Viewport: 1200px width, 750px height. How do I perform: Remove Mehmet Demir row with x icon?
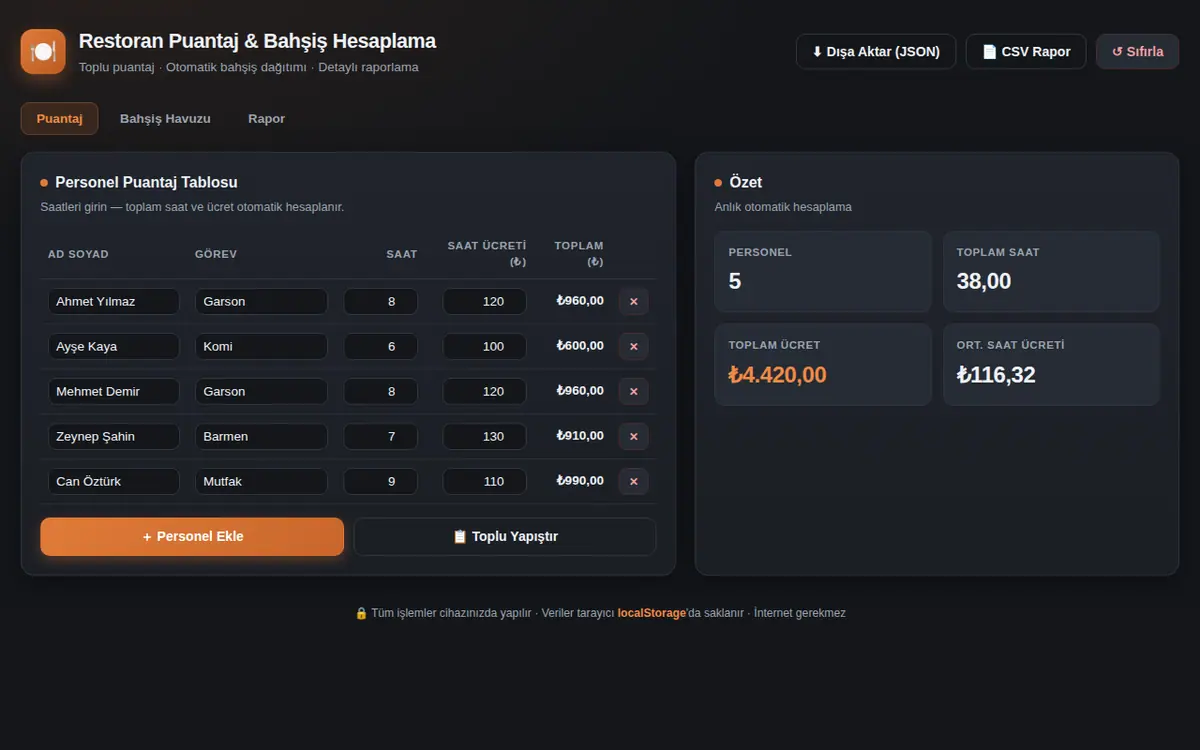(634, 392)
